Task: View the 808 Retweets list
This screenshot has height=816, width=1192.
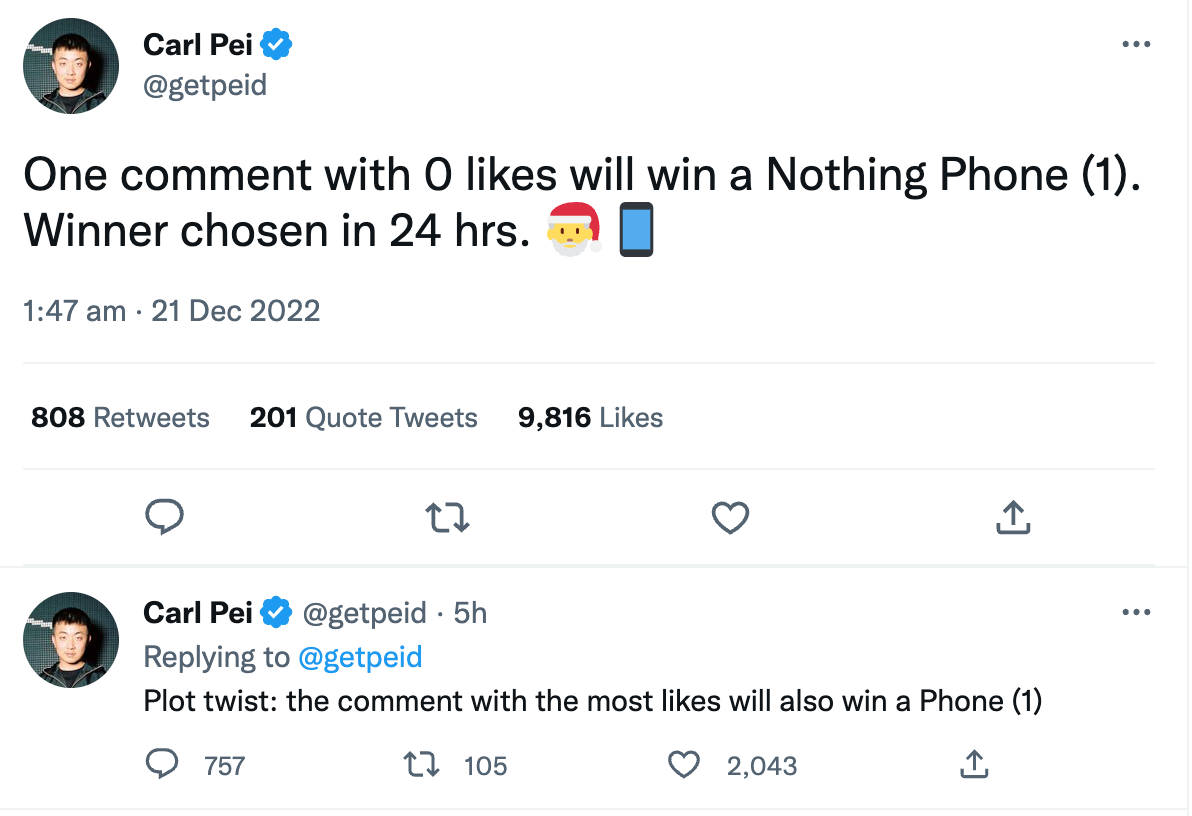Action: (x=119, y=417)
